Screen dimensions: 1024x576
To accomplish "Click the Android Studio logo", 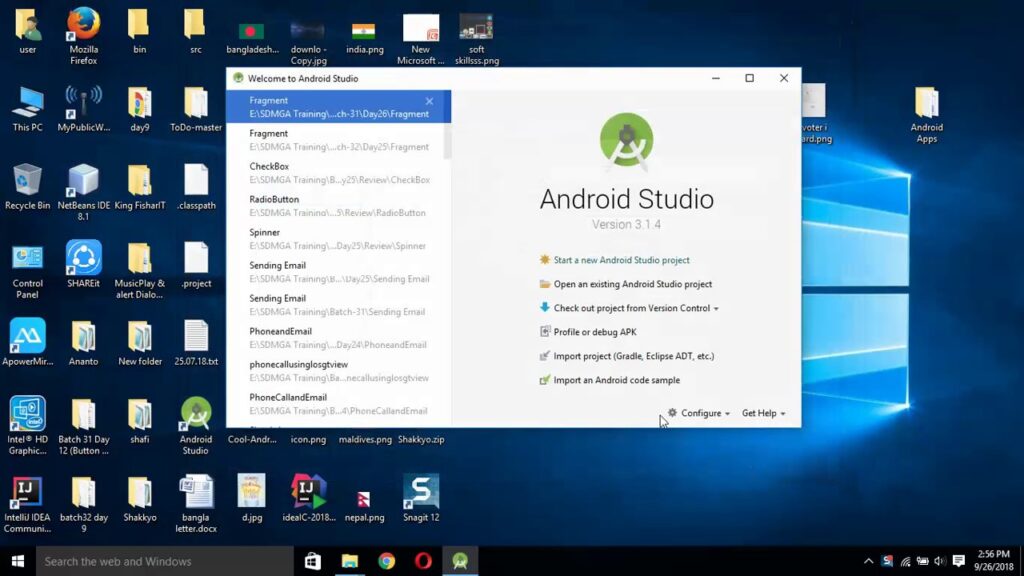I will point(626,140).
